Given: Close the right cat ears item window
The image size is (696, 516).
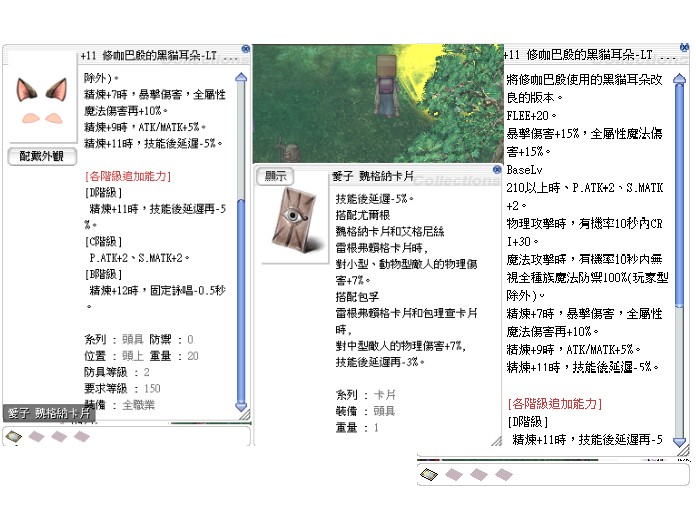Looking at the screenshot, I should click(x=684, y=47).
